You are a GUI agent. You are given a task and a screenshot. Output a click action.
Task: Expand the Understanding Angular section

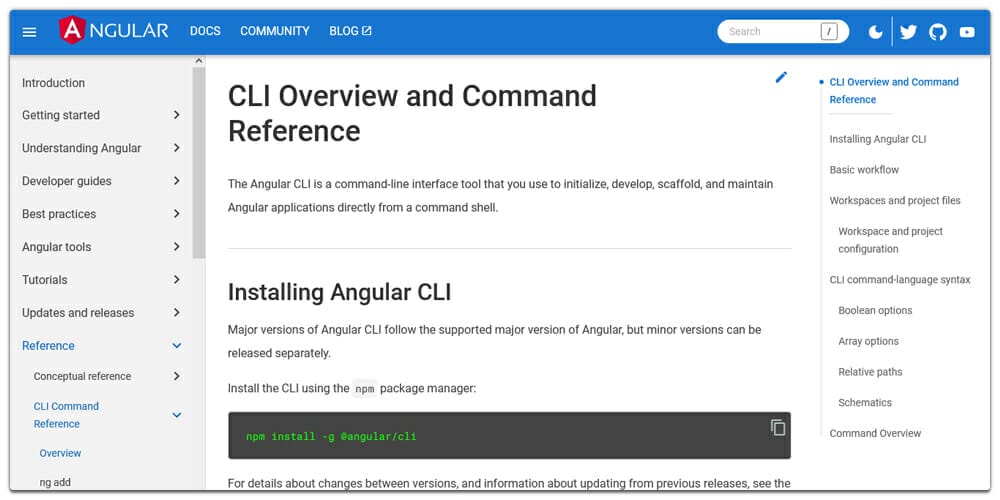tap(102, 148)
